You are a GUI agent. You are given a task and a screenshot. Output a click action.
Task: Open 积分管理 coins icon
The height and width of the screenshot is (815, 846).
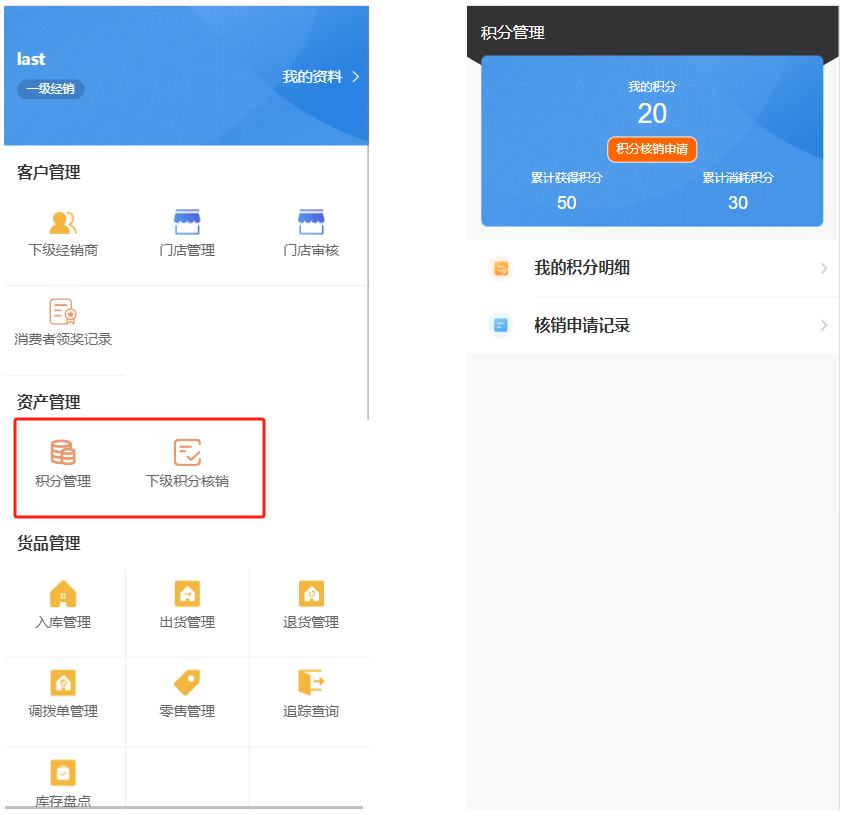point(63,453)
